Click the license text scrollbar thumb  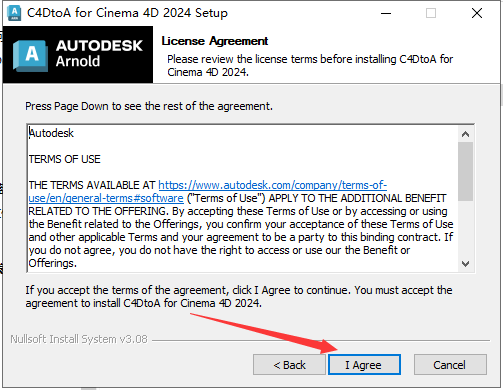tap(466, 172)
